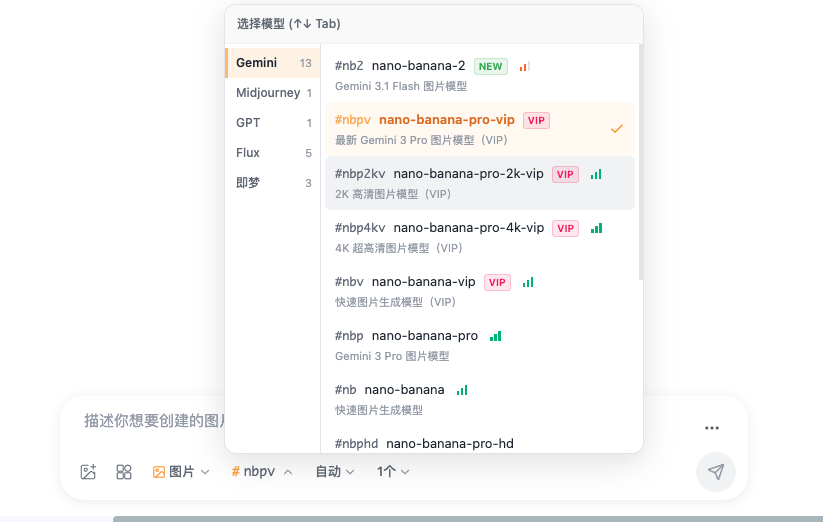
Task: Choose the #nb2 nano-banana-2 model
Action: [480, 75]
